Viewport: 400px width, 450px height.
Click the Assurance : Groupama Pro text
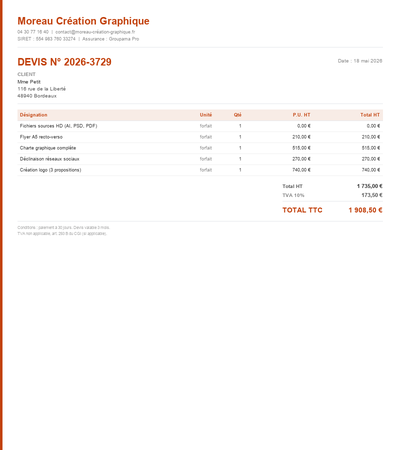[x=111, y=39]
